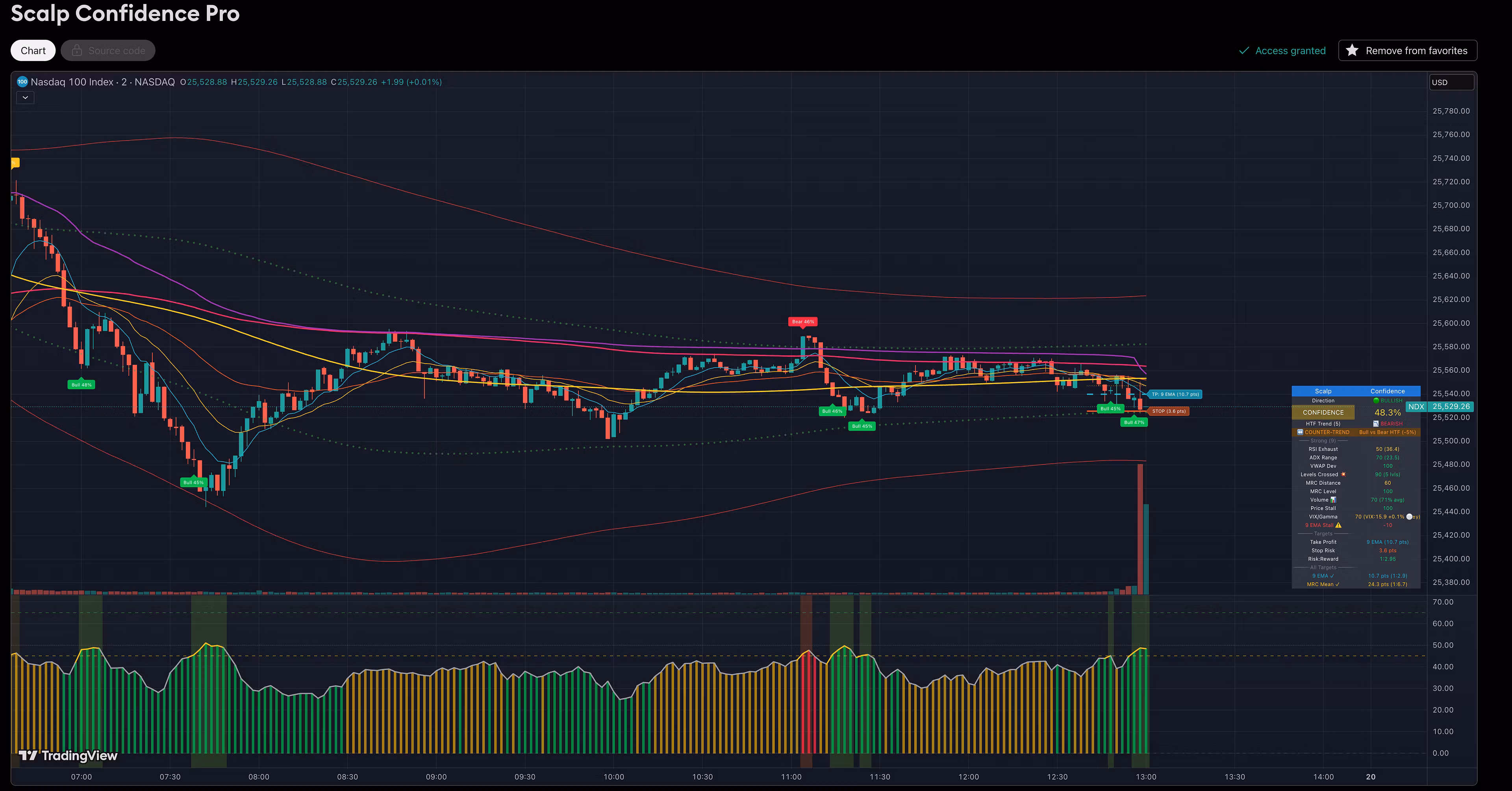Click the VWAP Dev row label
Screen dimensions: 1512x791
pyautogui.click(x=1323, y=466)
